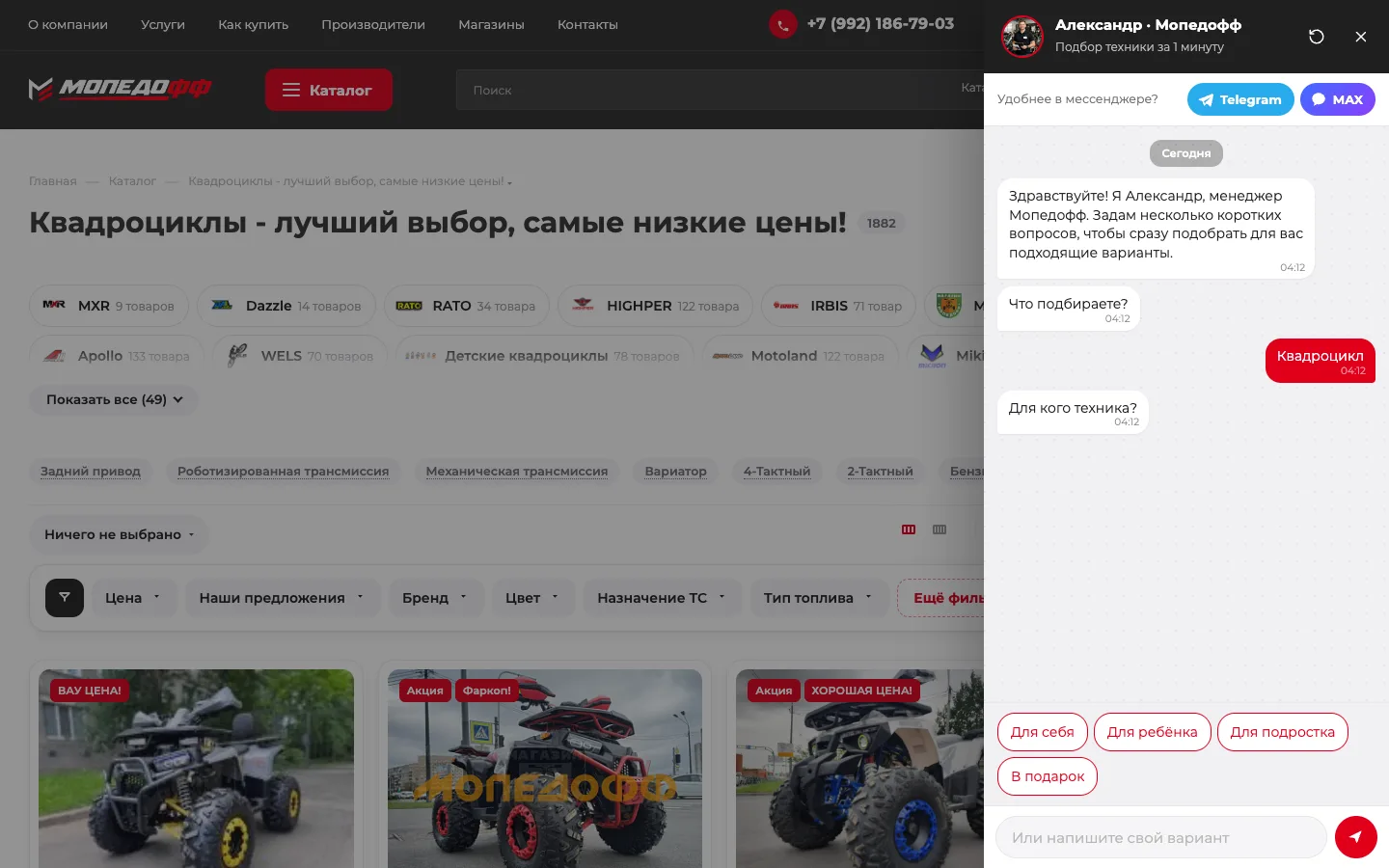Choose the Для подростка reply

click(x=1283, y=732)
